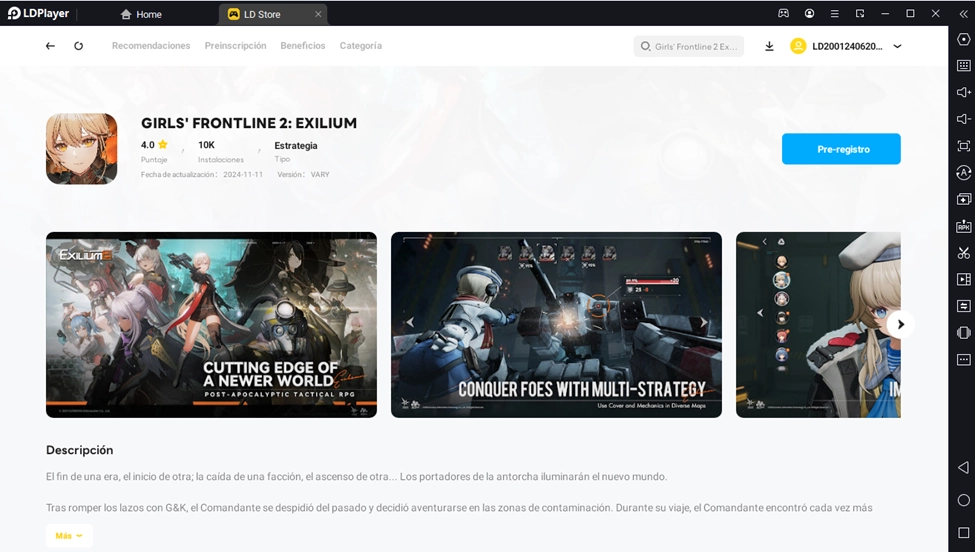Expand description with Más button

[69, 536]
